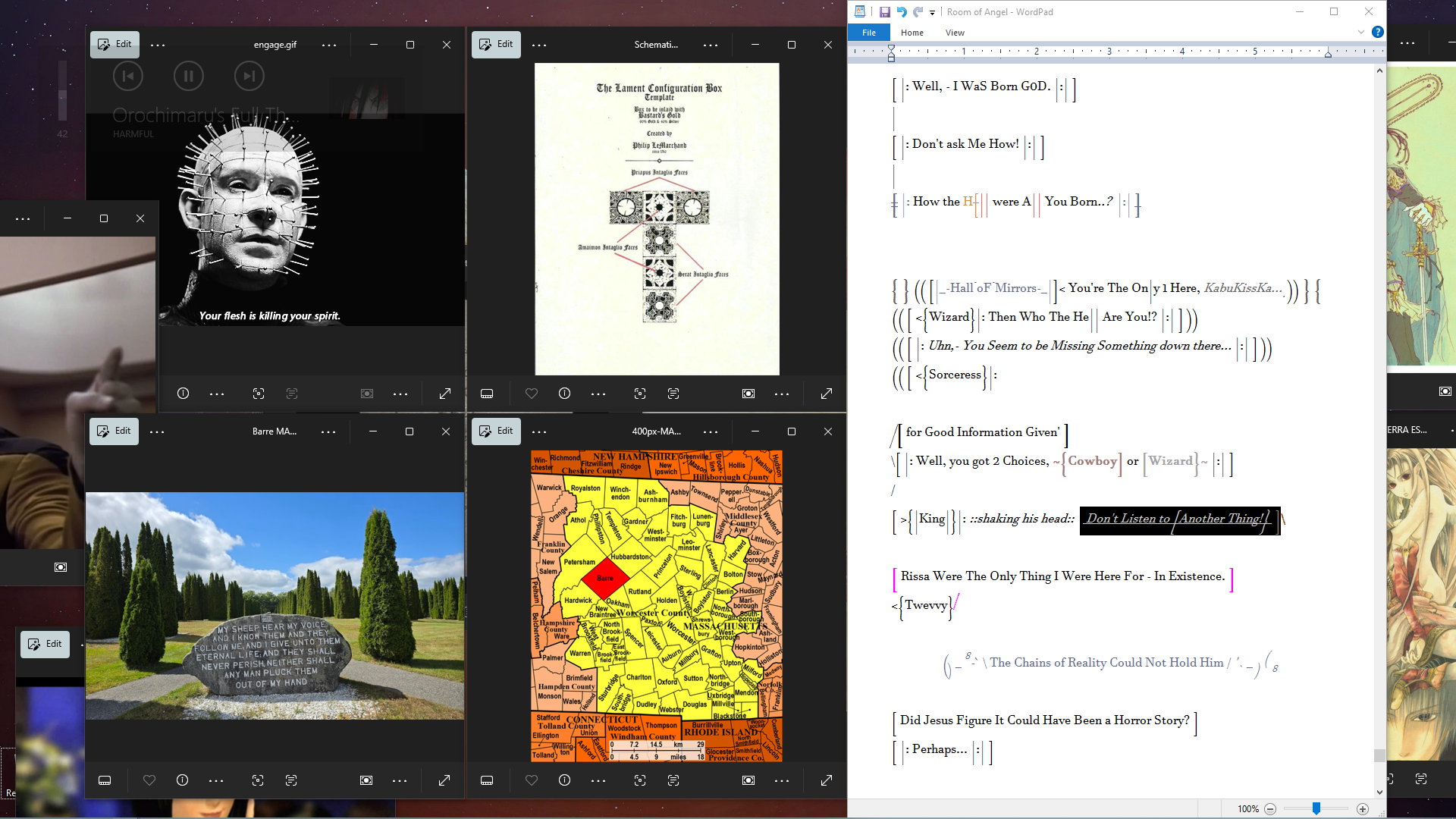This screenshot has height=819, width=1456.
Task: Scan text icon in Barre MA window
Action: [291, 780]
